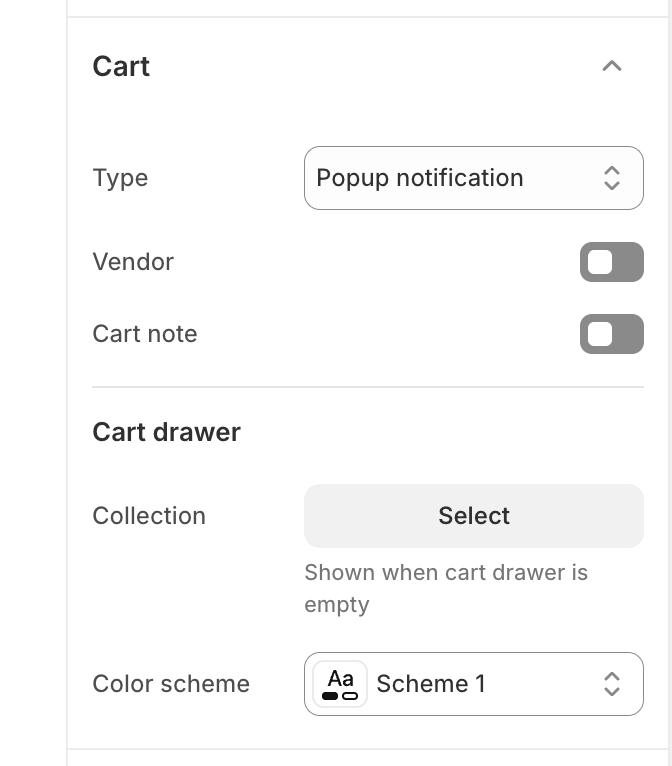Click the Color scheme label
The height and width of the screenshot is (766, 672).
[x=171, y=684]
